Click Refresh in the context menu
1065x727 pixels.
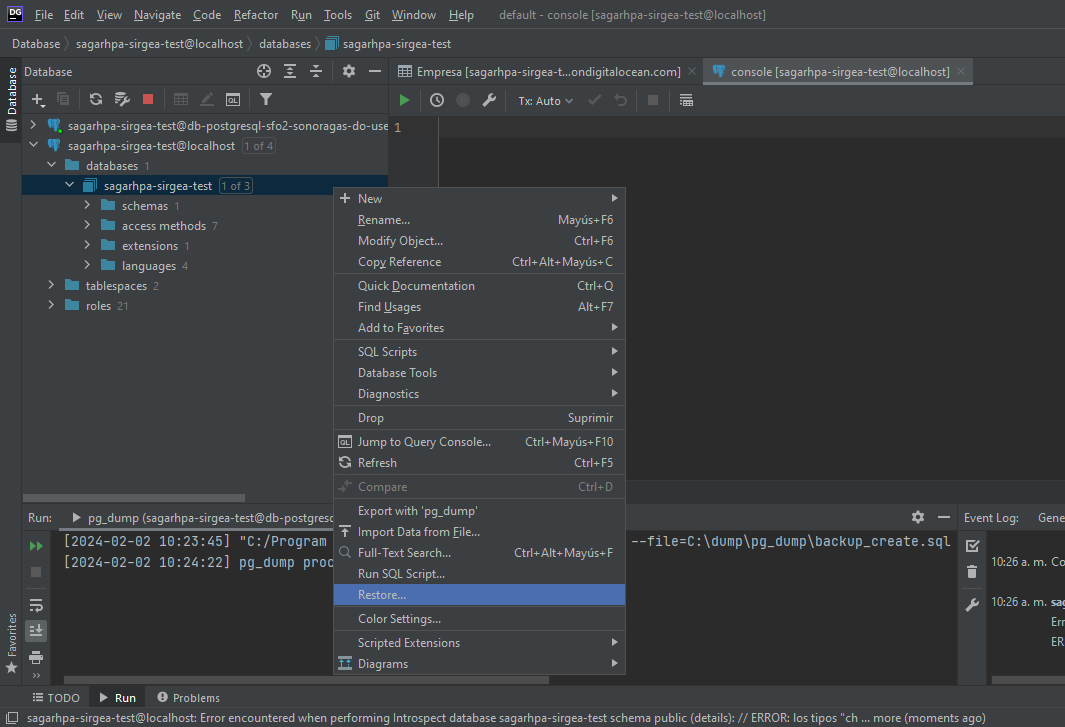point(479,463)
